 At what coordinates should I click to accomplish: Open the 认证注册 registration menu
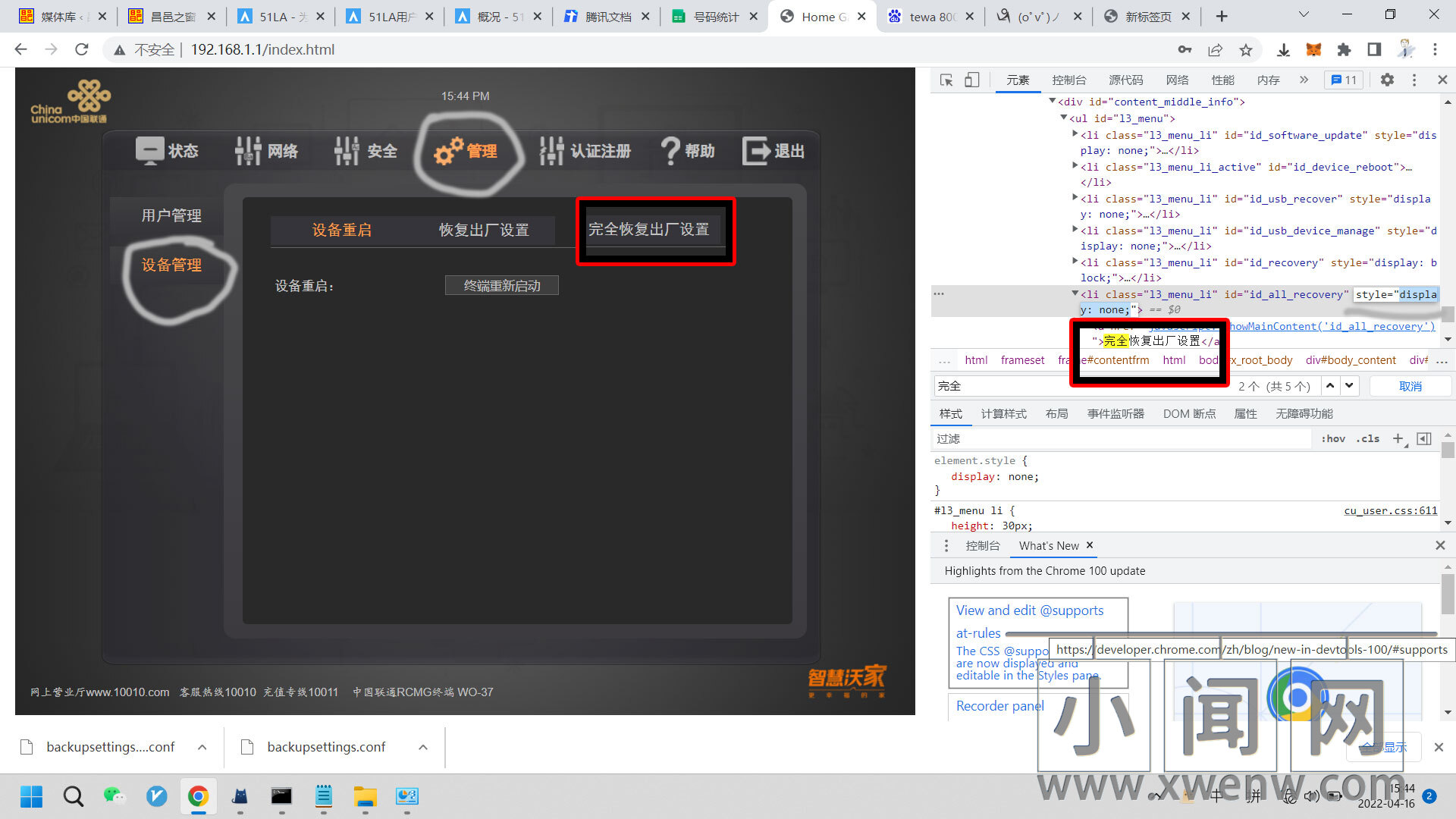585,151
